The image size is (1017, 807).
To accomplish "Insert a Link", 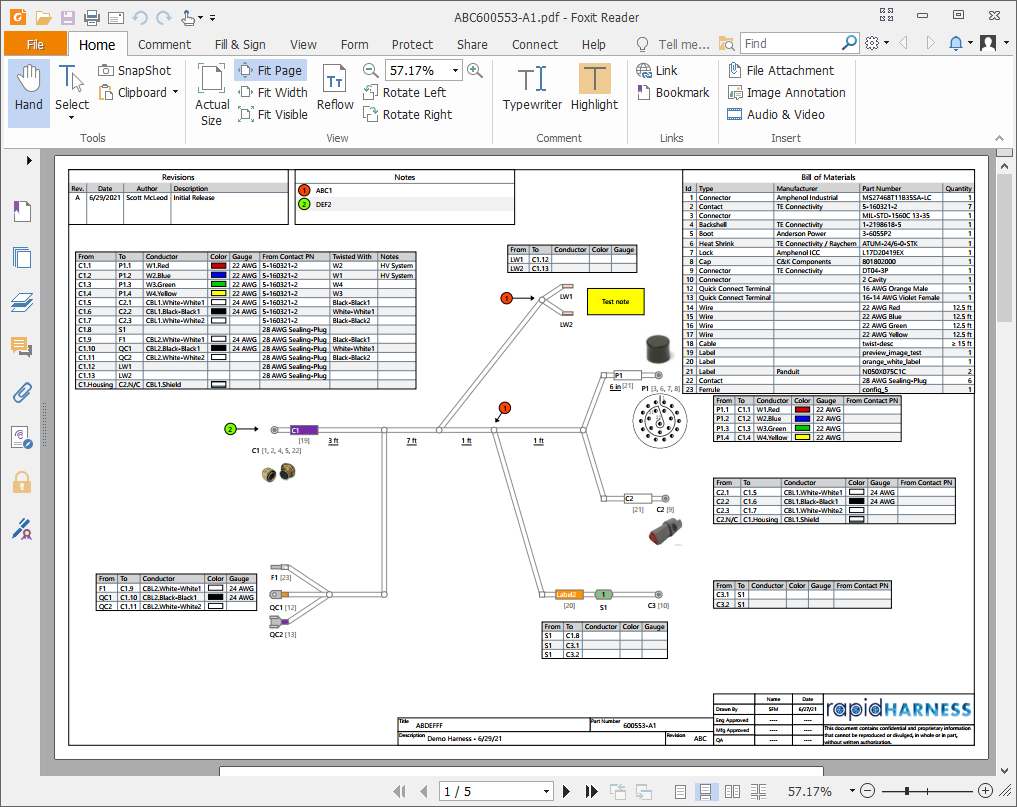I will (657, 70).
